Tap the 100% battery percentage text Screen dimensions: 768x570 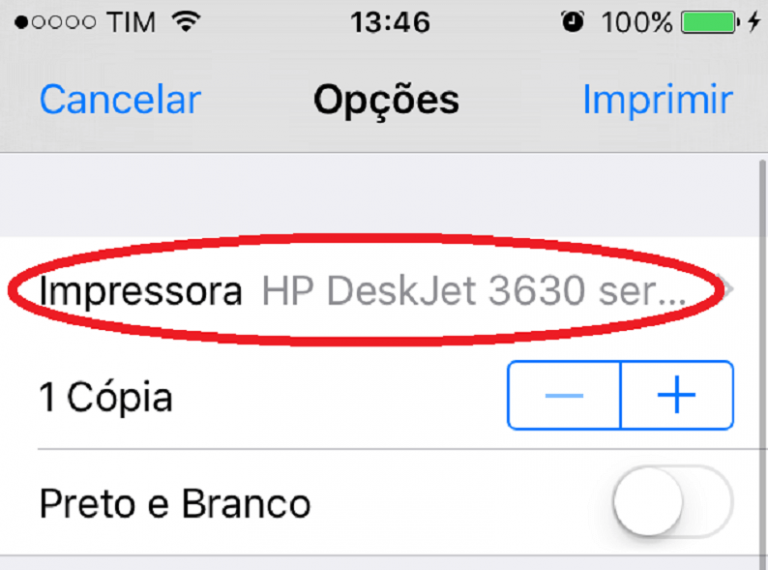(637, 23)
